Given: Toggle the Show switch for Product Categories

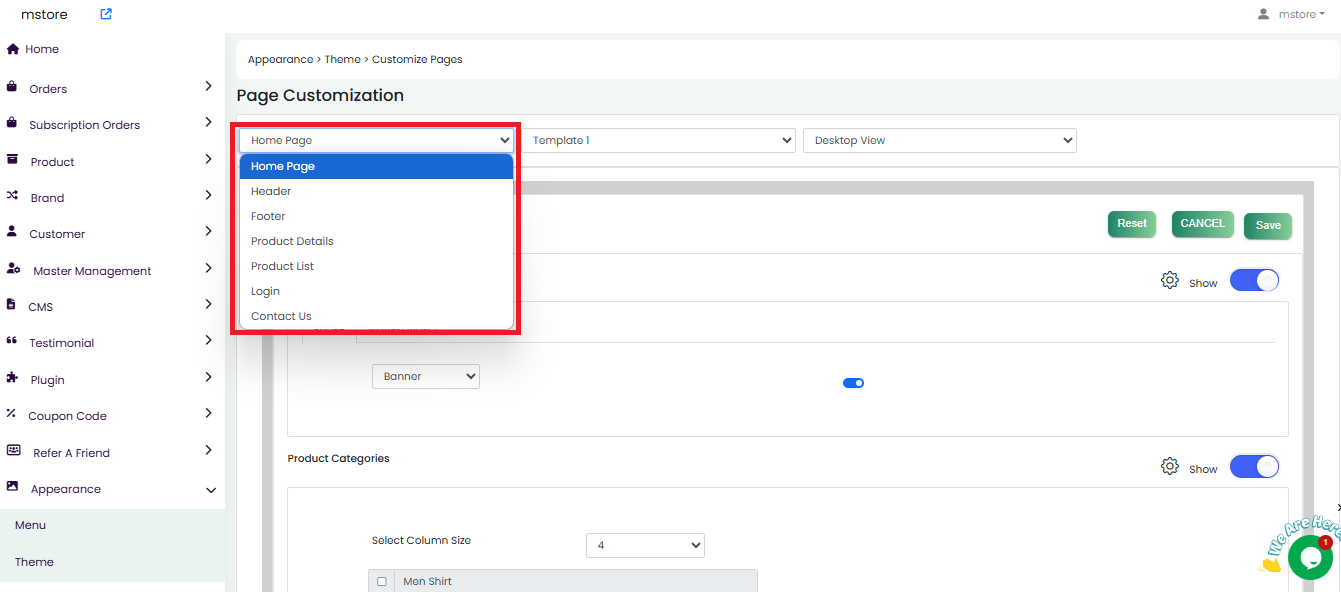Looking at the screenshot, I should click(x=1254, y=467).
